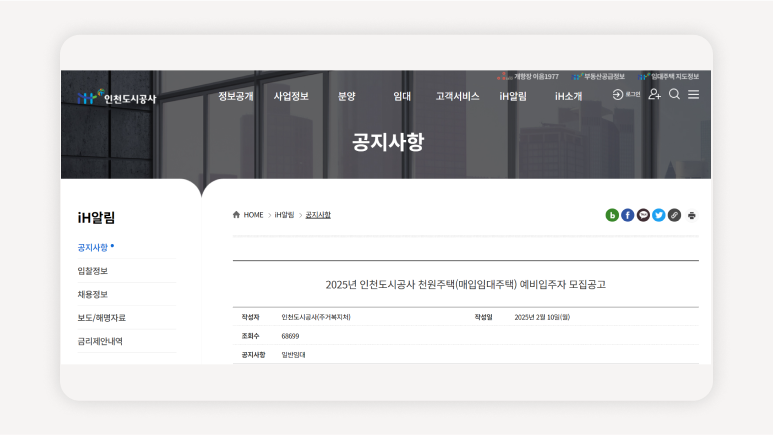Image resolution: width=773 pixels, height=435 pixels.
Task: Print the page via printer icon
Action: coord(692,216)
